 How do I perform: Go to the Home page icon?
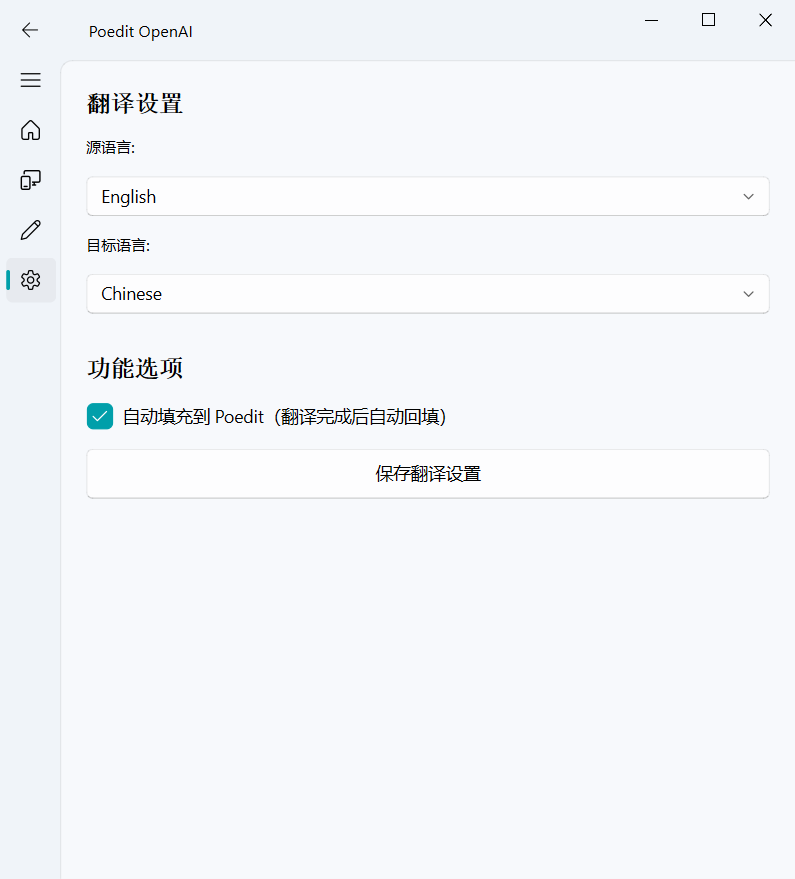click(x=30, y=130)
